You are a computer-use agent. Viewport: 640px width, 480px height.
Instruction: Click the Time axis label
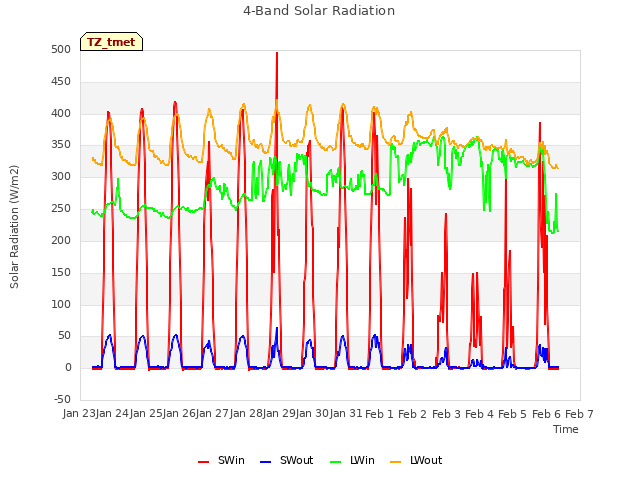(566, 429)
